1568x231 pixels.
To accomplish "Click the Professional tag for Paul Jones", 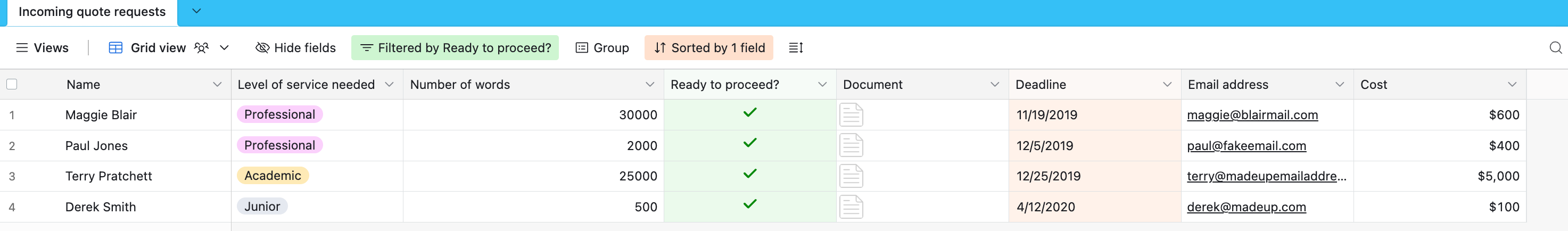I will coord(279,145).
